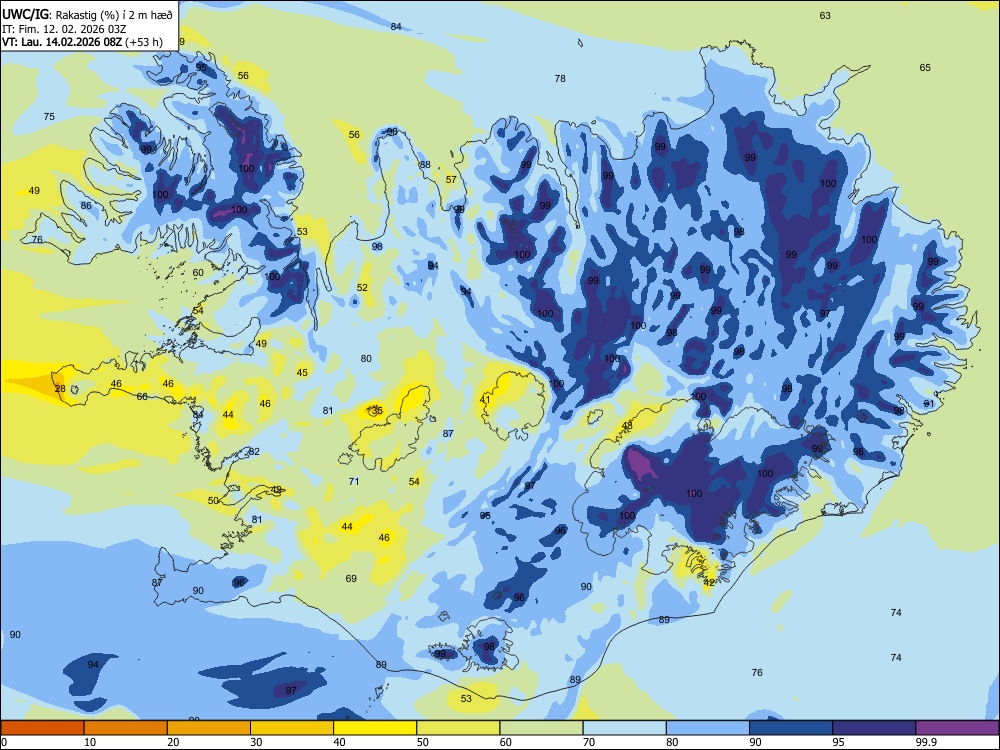Select the humidity value 82 on the map
The width and height of the screenshot is (1000, 750).
[x=254, y=452]
